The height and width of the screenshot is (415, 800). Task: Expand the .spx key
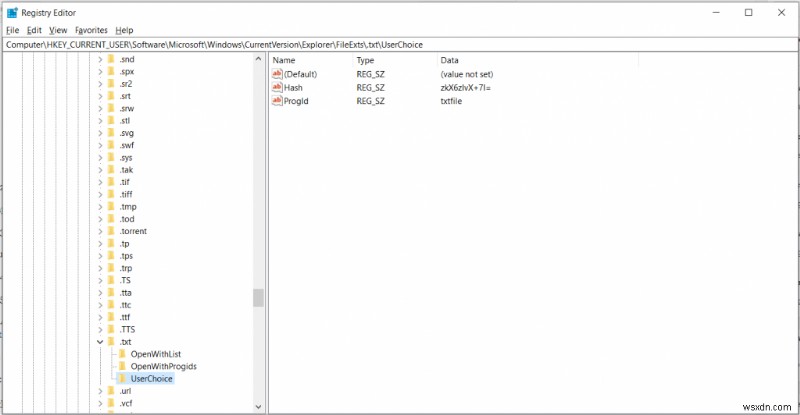[101, 71]
